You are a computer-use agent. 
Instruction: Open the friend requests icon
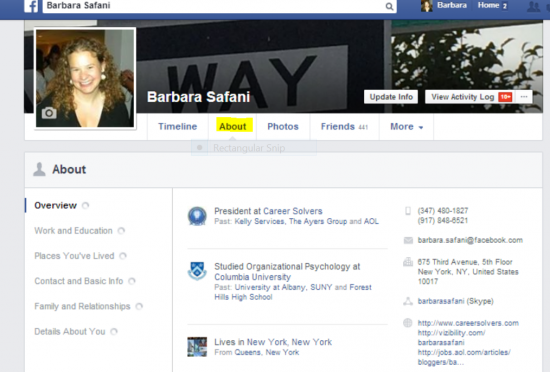click(533, 6)
